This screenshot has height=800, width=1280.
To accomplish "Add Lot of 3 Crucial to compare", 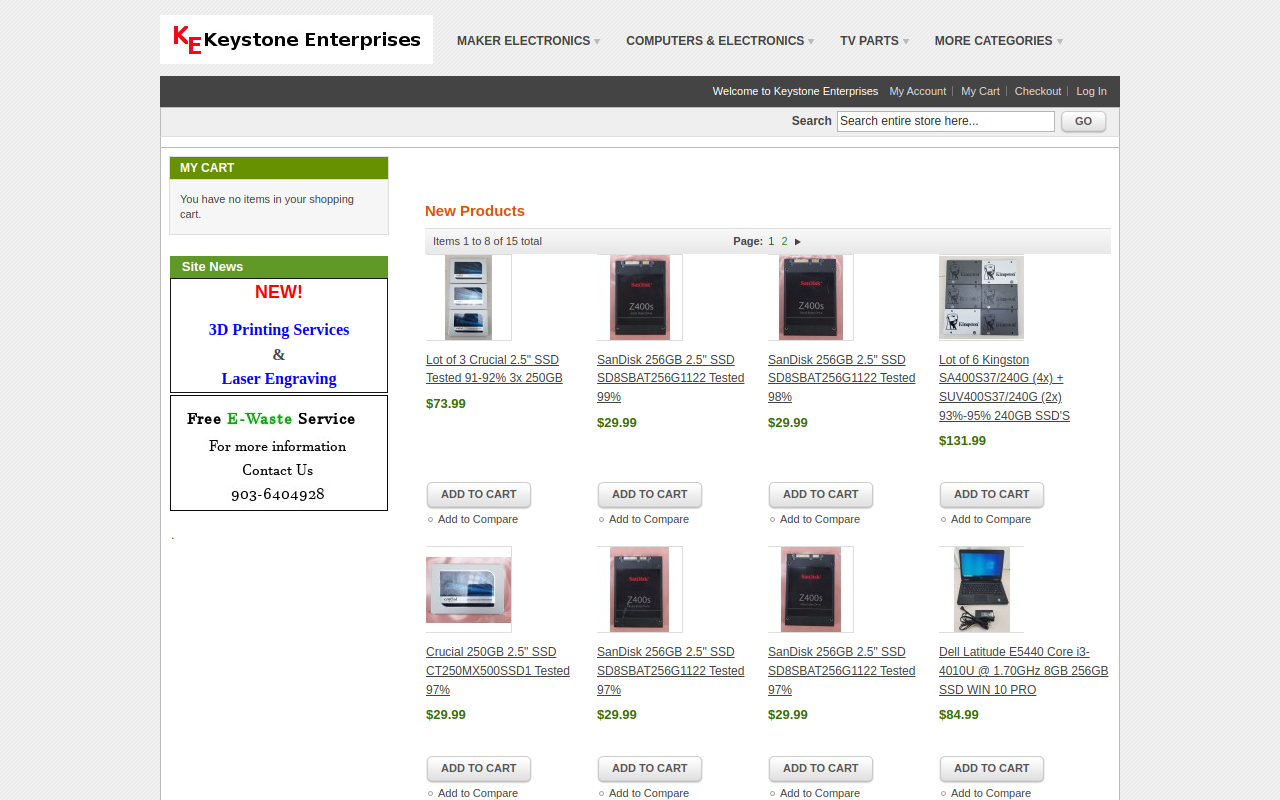I will point(478,519).
